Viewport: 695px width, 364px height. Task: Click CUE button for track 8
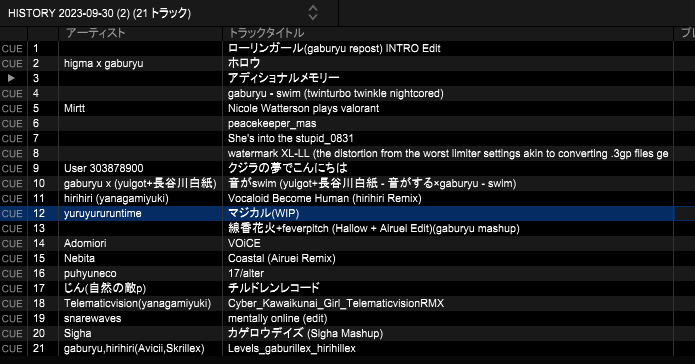12,153
